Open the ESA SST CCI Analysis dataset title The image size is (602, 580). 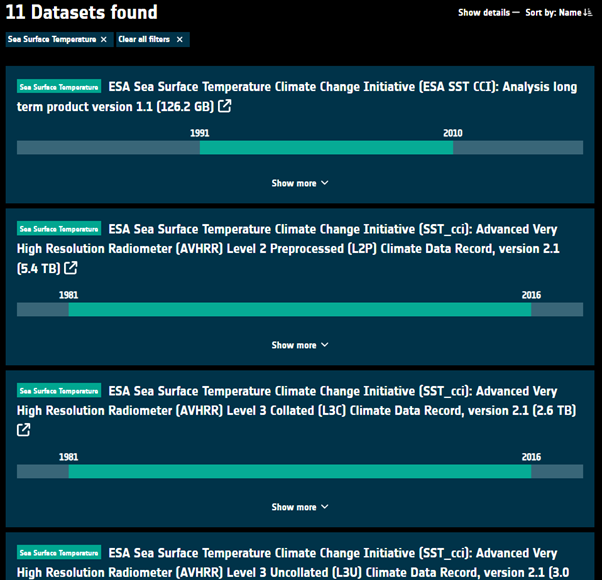tap(340, 87)
